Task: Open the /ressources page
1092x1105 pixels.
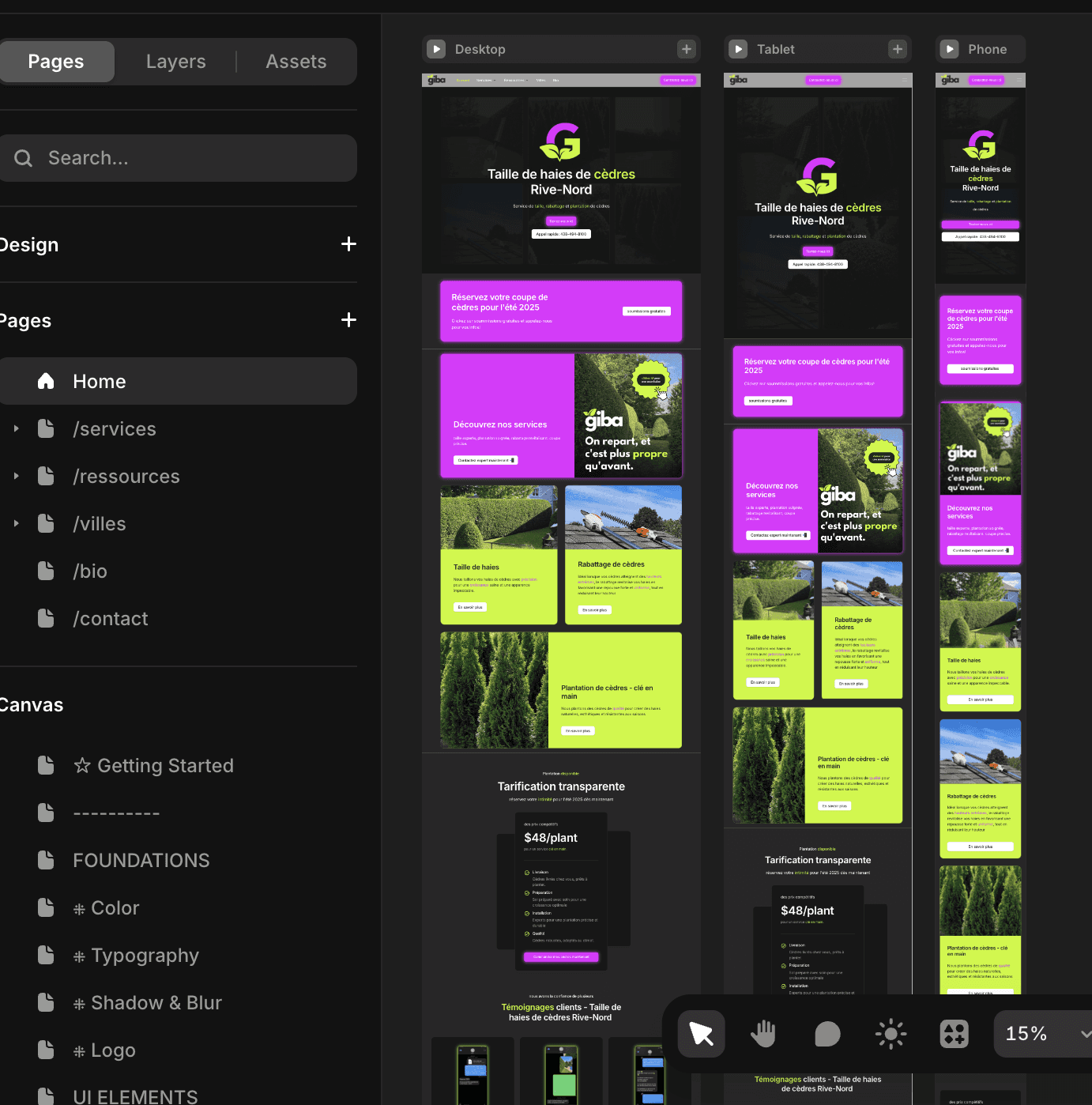Action: [x=126, y=476]
